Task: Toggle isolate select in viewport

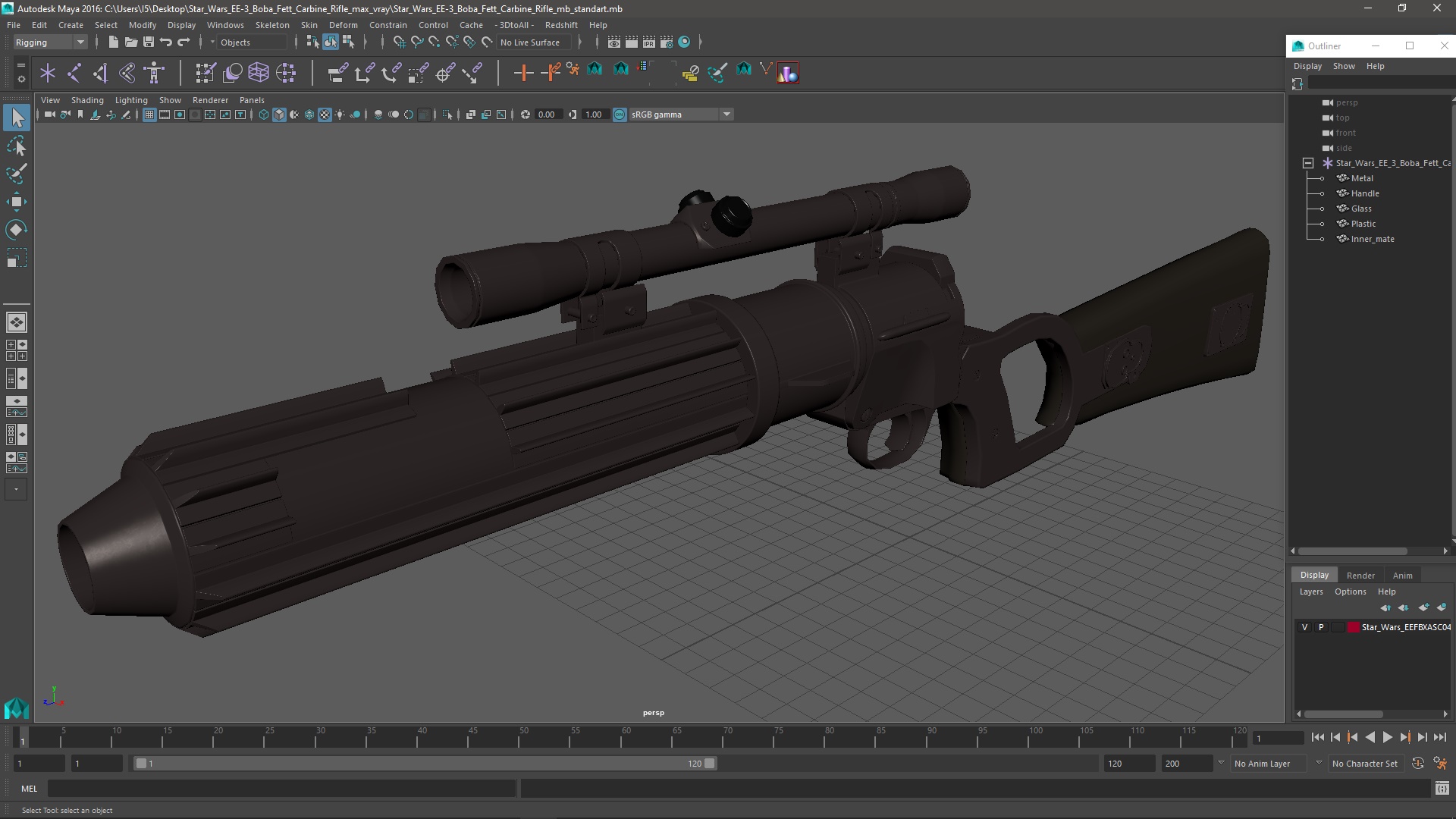Action: click(447, 115)
